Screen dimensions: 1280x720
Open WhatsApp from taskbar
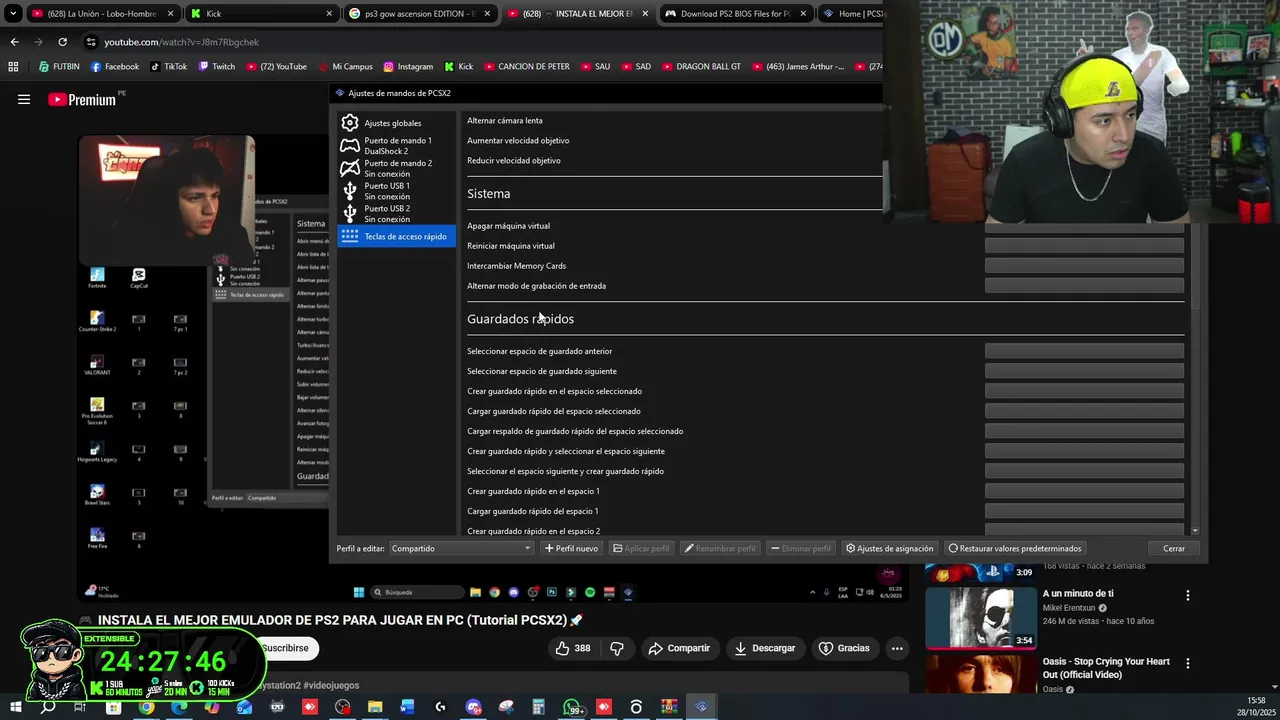coord(571,707)
